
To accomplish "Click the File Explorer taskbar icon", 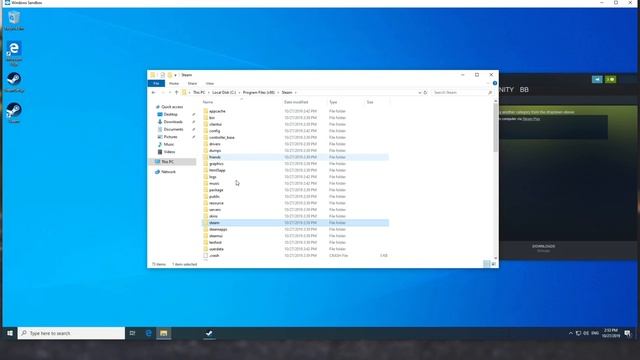I will pos(164,333).
